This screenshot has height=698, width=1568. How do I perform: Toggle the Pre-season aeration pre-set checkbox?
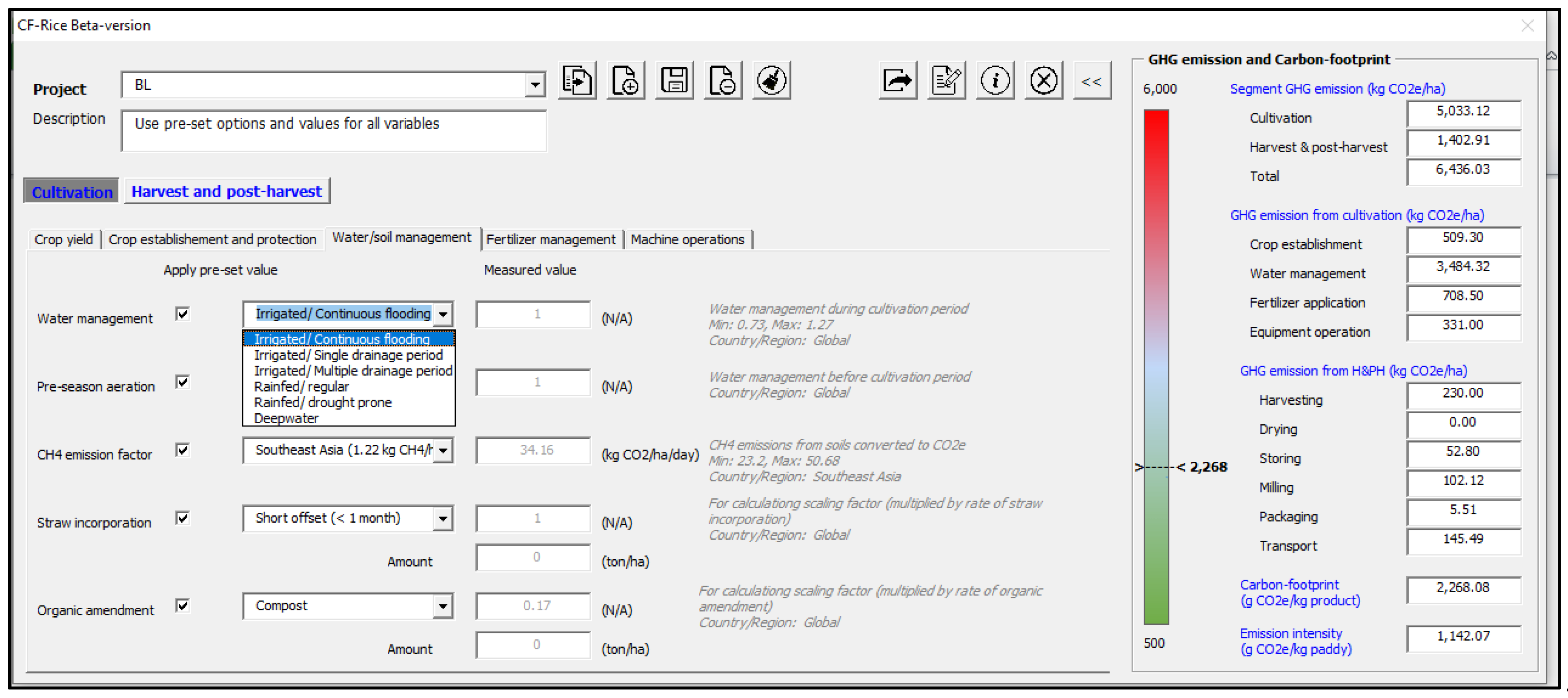pyautogui.click(x=182, y=382)
